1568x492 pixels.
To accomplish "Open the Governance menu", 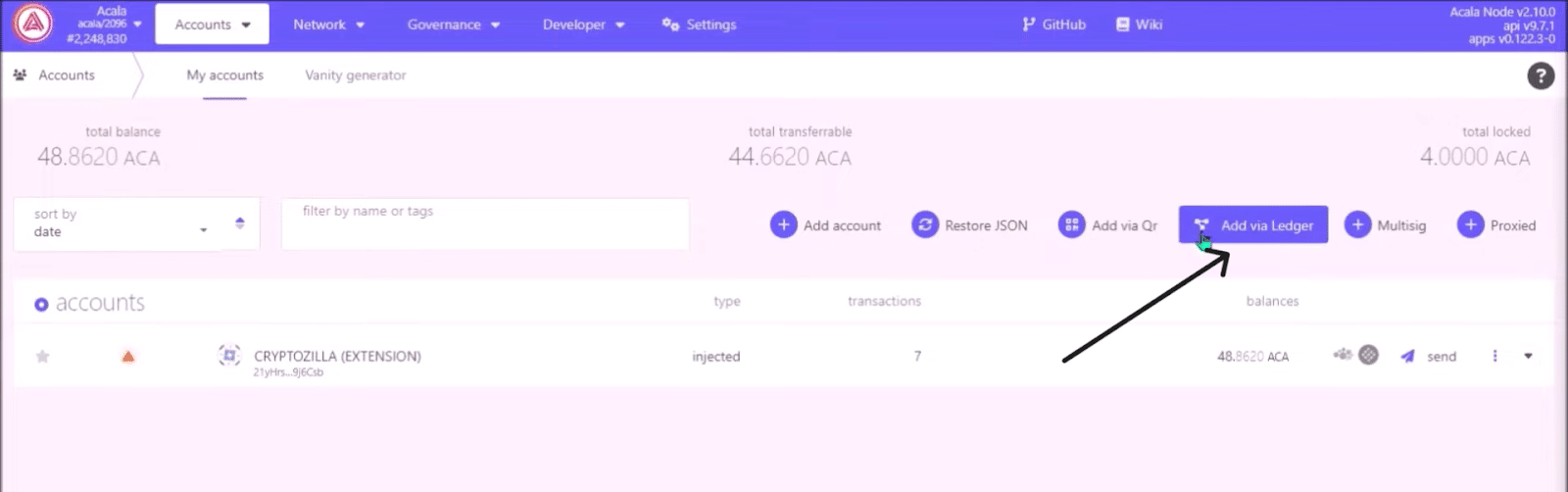I will [454, 25].
